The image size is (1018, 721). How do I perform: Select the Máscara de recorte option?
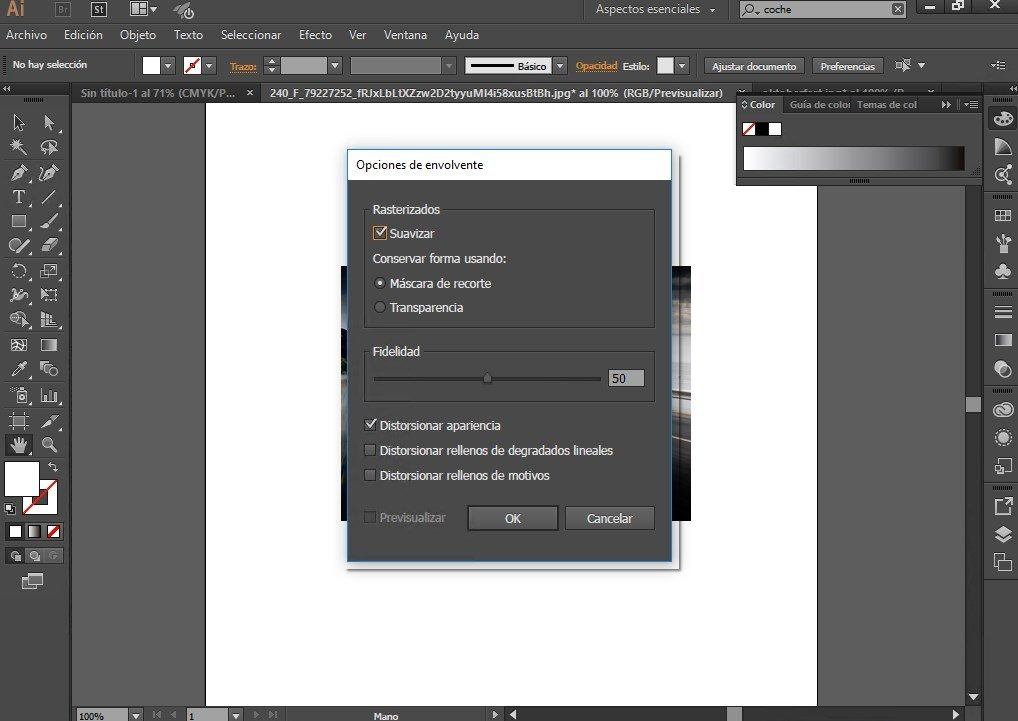coord(380,283)
